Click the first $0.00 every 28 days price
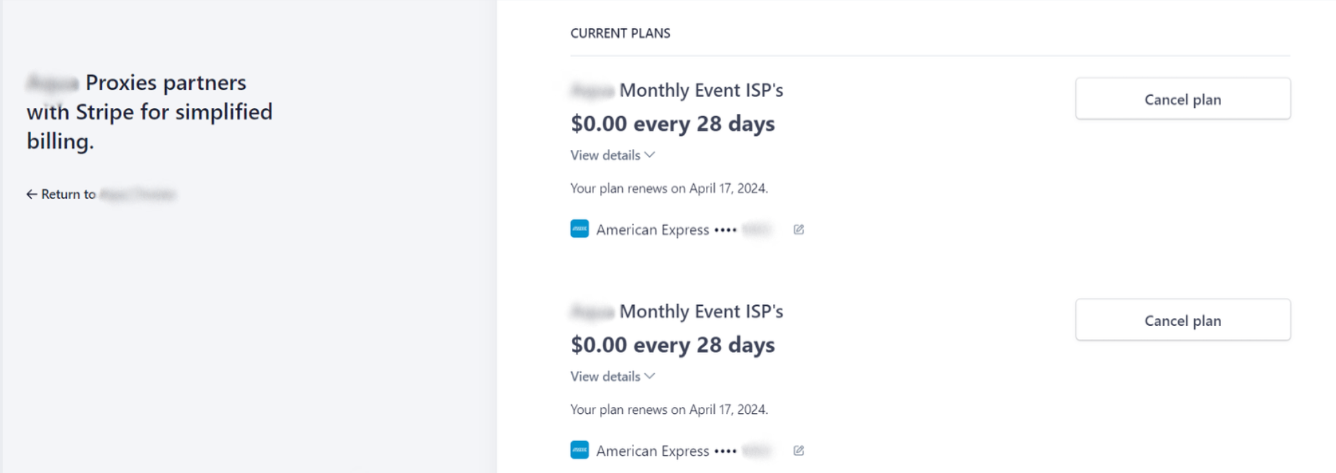 [673, 124]
